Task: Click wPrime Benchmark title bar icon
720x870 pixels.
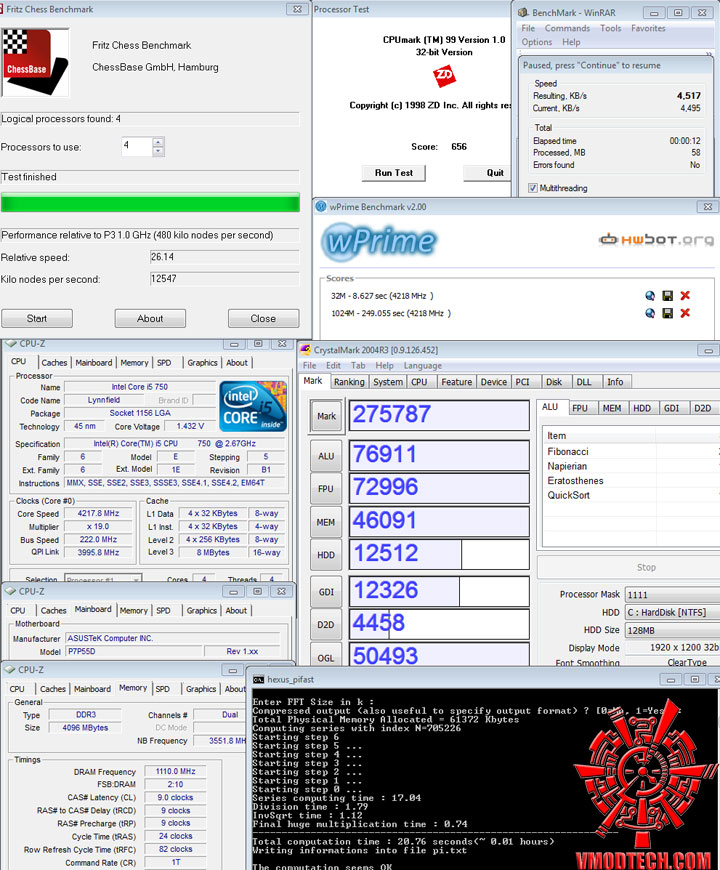Action: (321, 206)
